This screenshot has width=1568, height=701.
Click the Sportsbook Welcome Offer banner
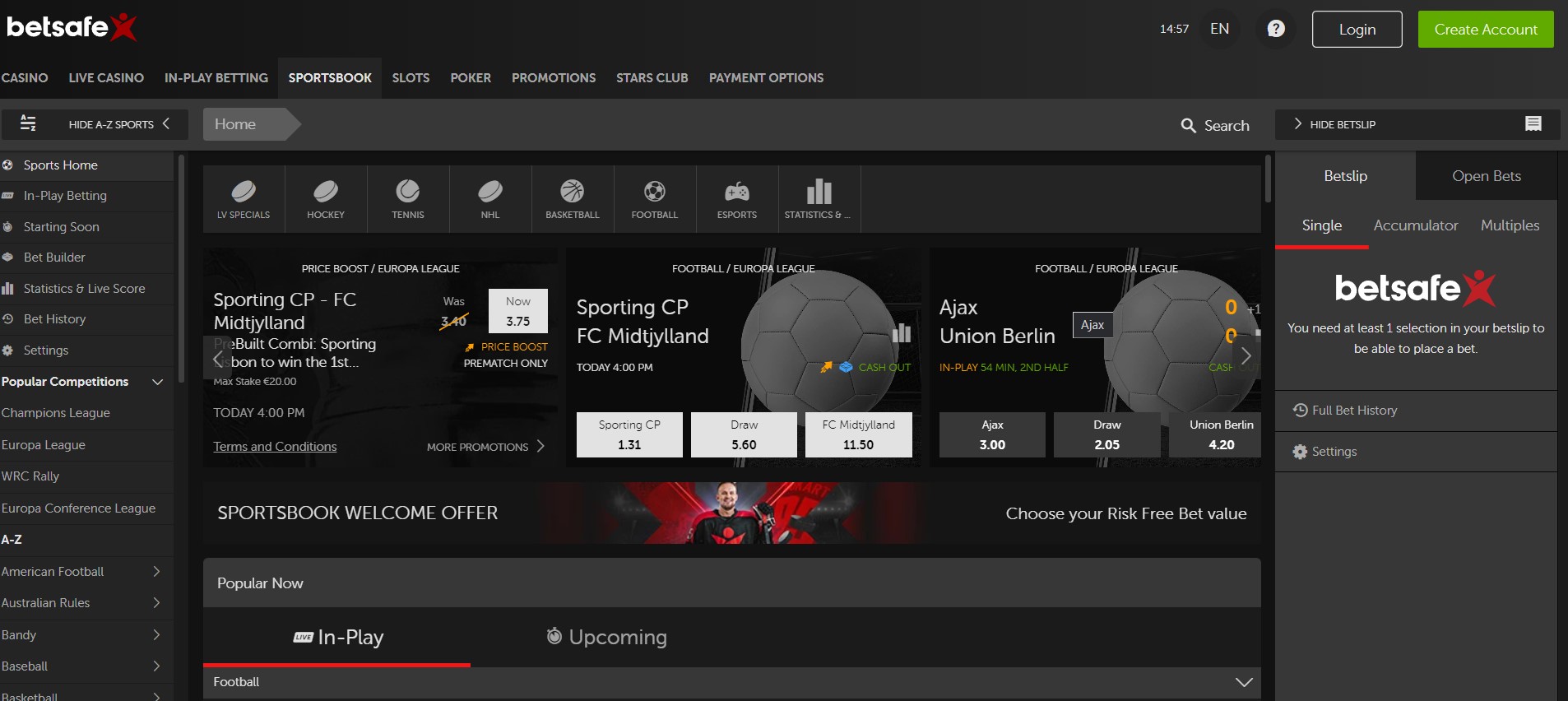click(732, 513)
